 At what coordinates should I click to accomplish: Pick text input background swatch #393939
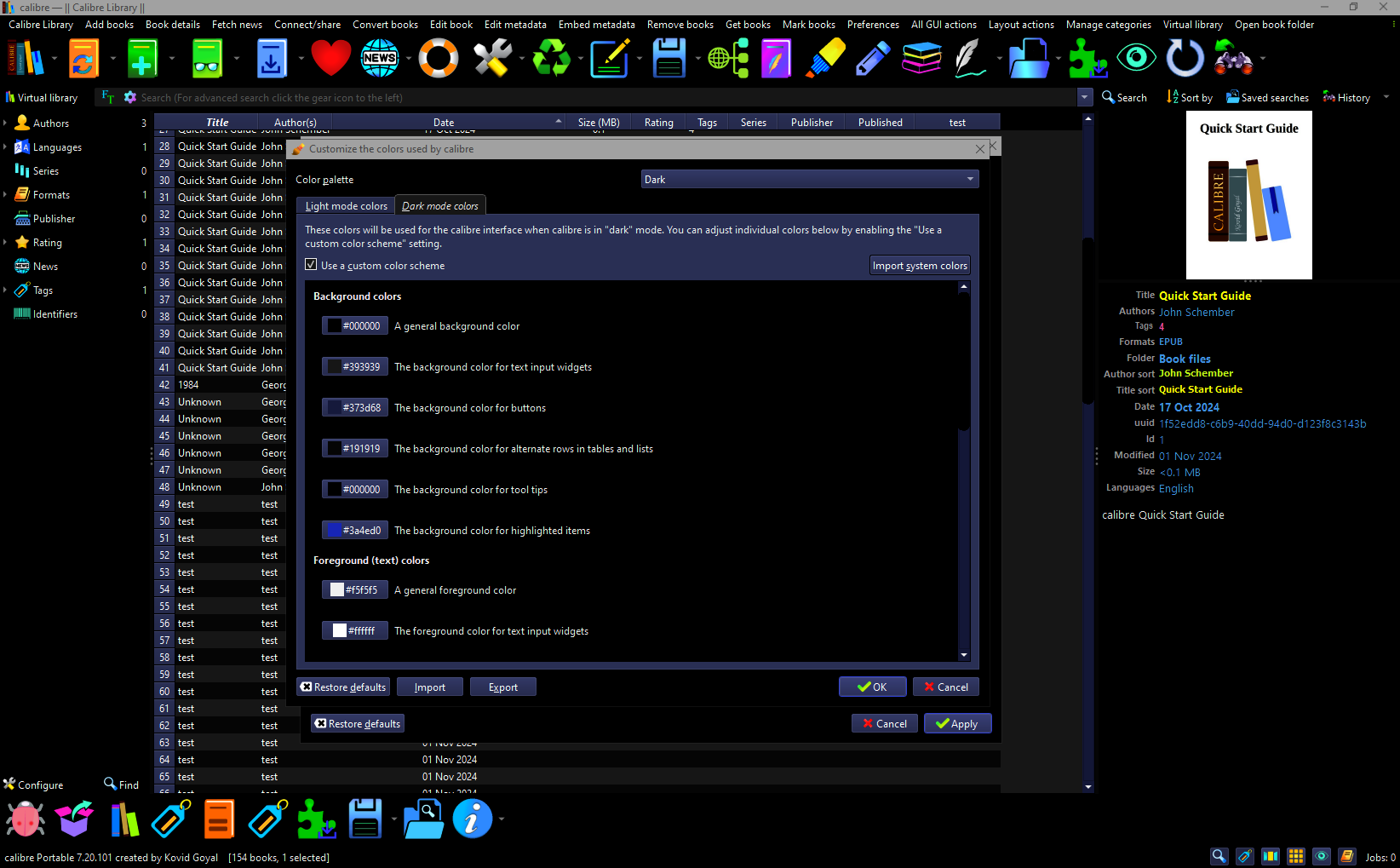click(355, 366)
